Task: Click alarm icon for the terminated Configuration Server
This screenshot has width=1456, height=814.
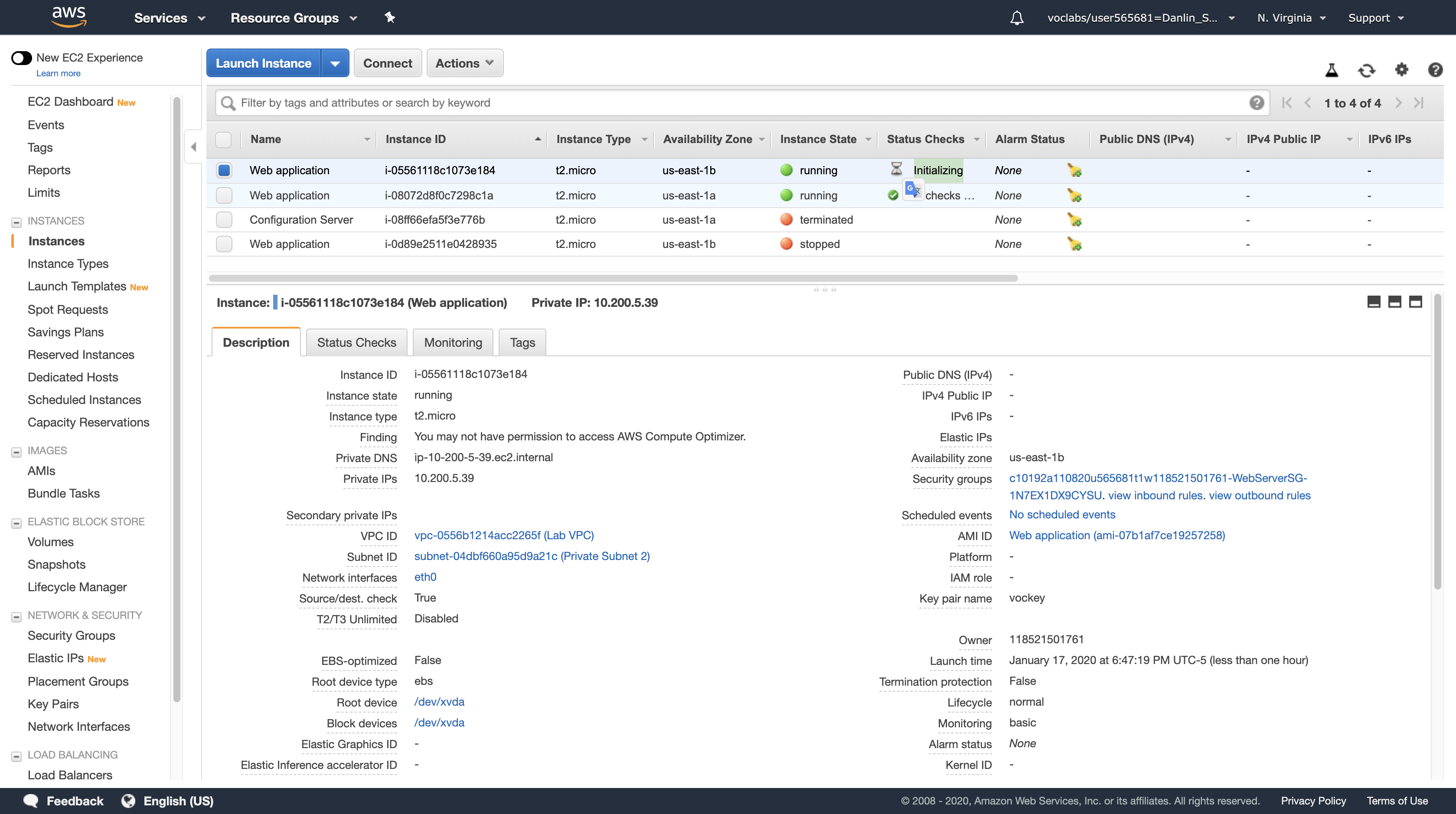Action: click(x=1074, y=220)
